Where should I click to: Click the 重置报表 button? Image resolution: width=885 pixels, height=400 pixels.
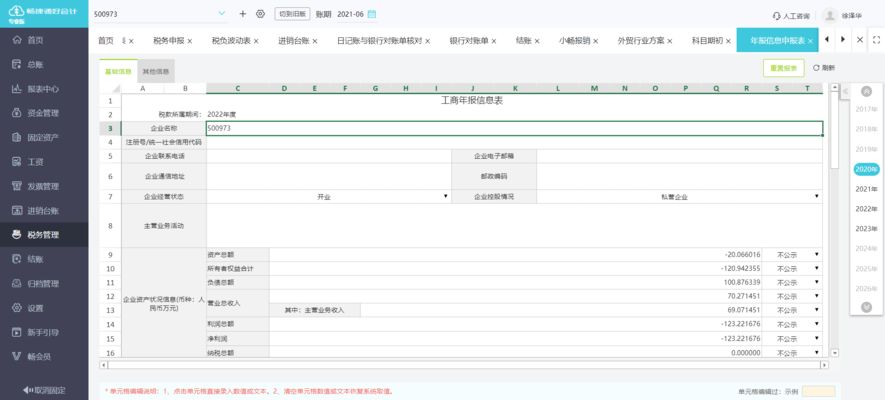tap(783, 68)
